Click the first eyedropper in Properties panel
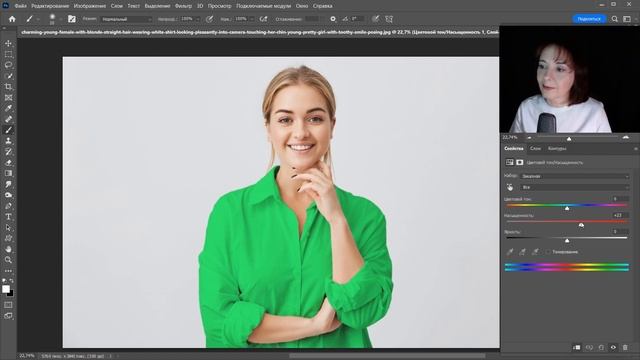The height and width of the screenshot is (360, 640). coord(510,252)
